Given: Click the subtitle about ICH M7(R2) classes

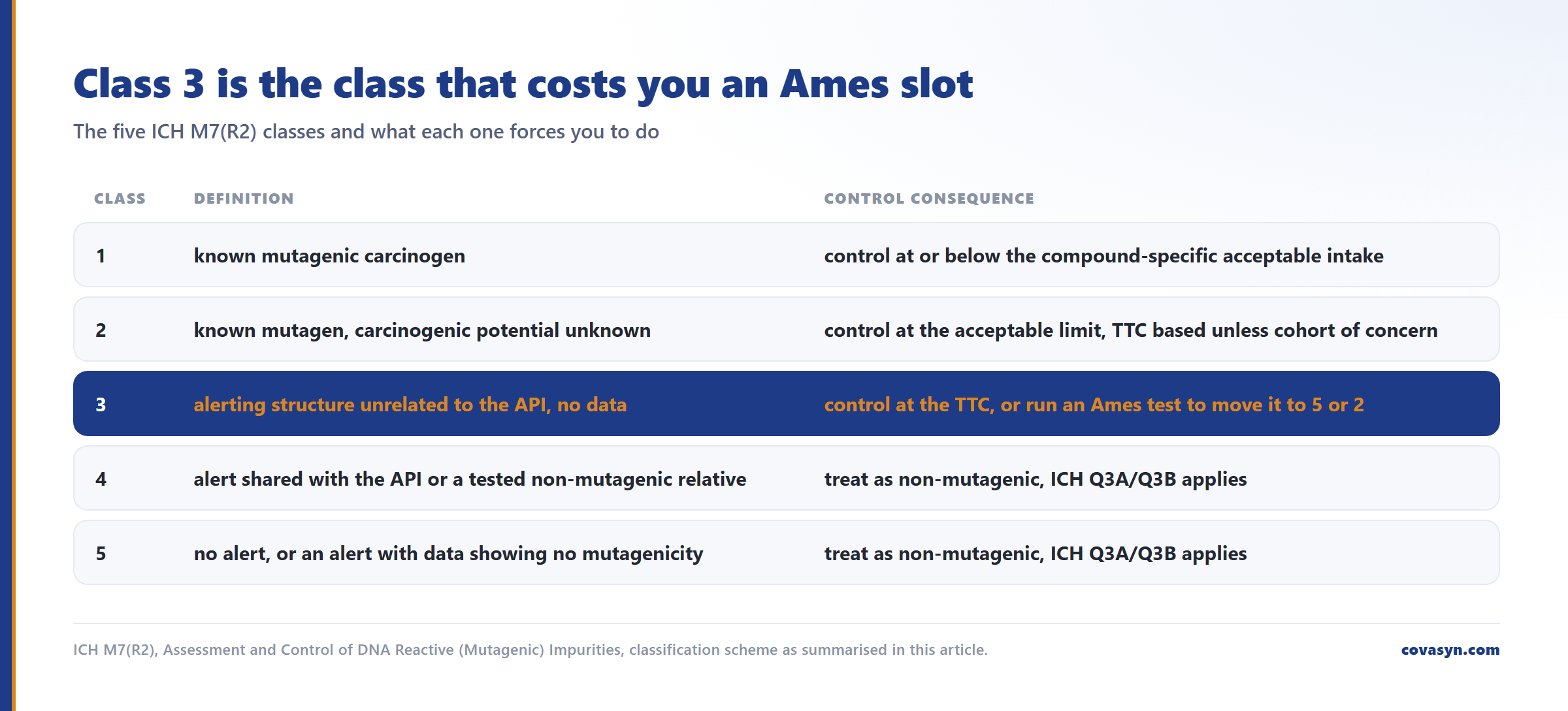Looking at the screenshot, I should (x=366, y=132).
